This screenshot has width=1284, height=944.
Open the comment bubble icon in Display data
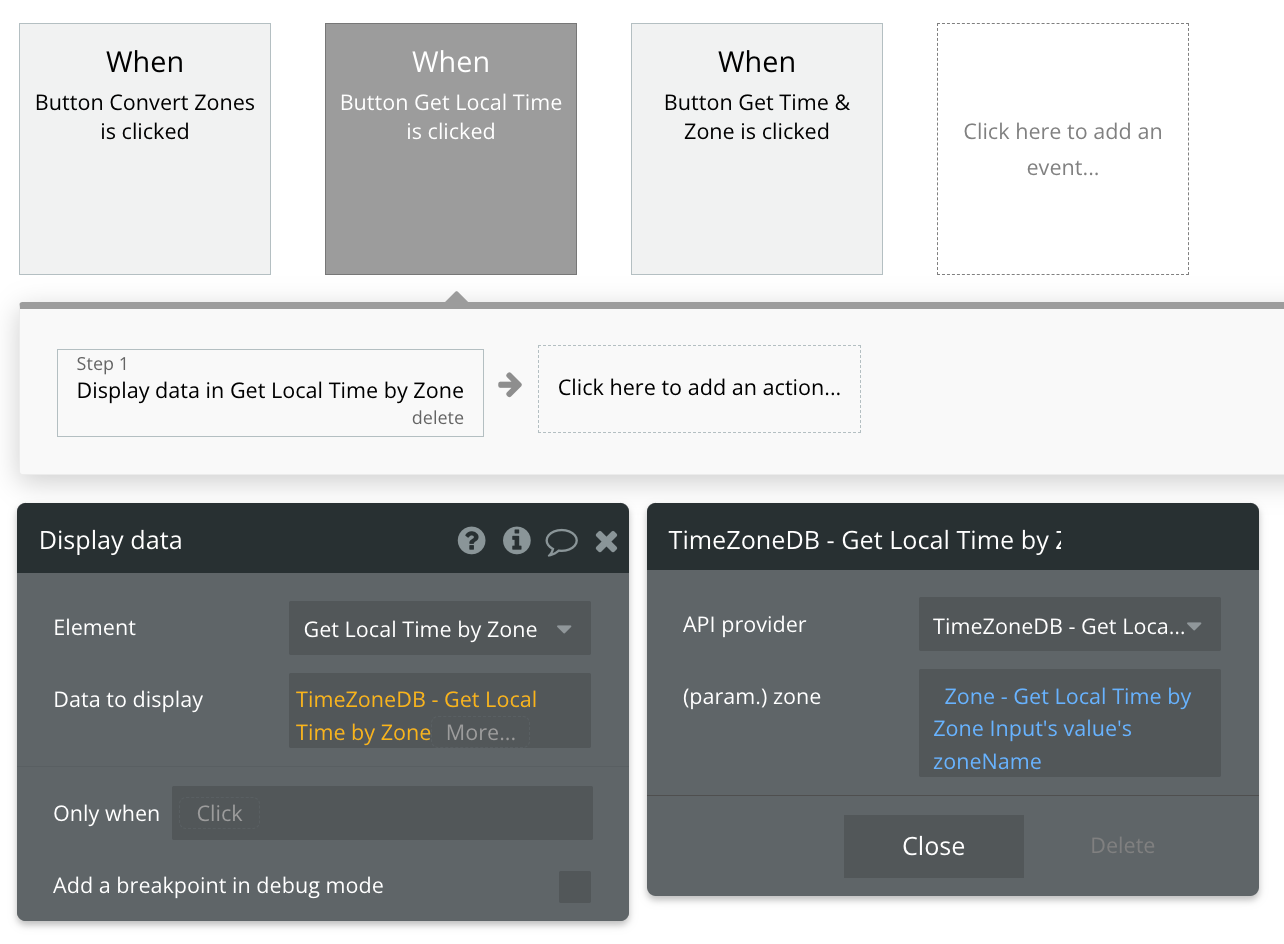(561, 542)
